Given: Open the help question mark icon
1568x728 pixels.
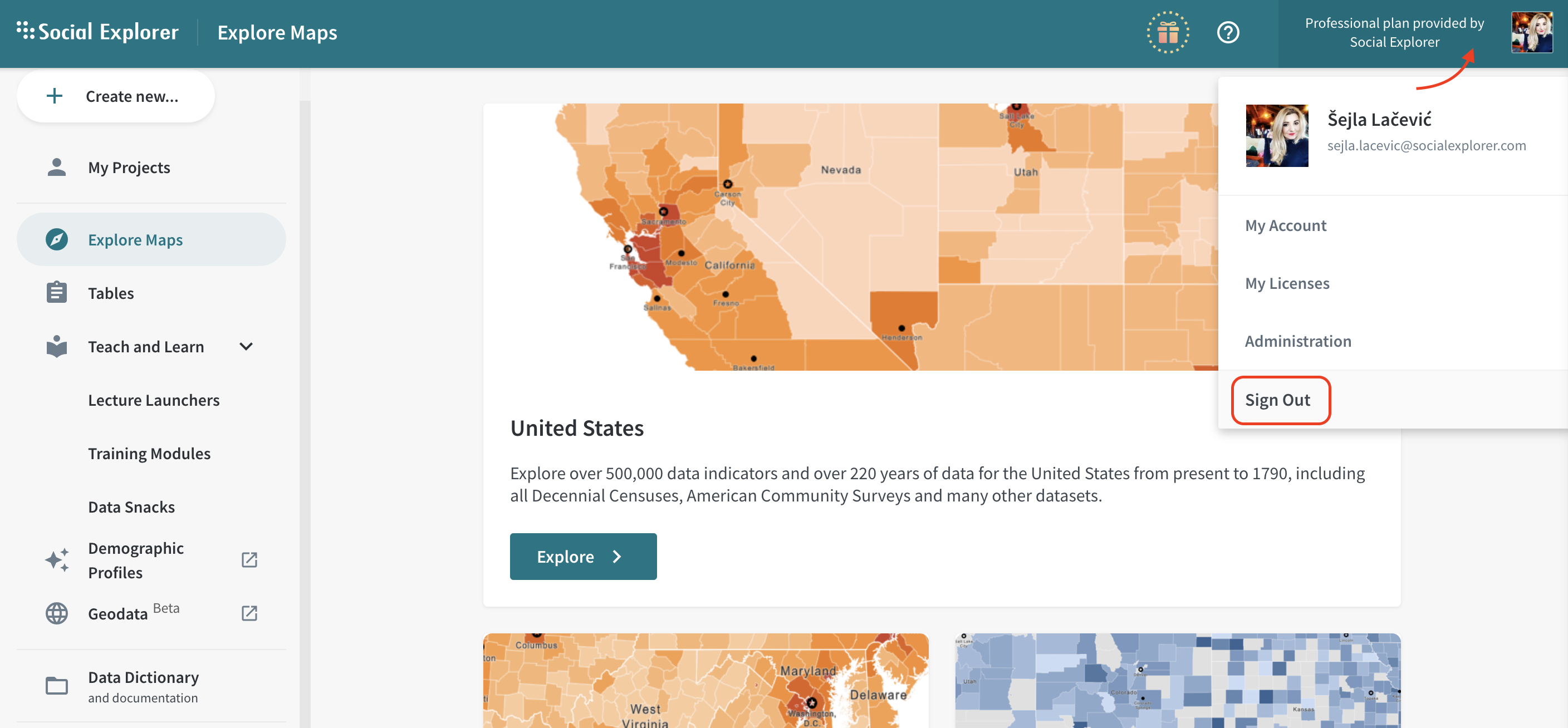Looking at the screenshot, I should (1227, 33).
